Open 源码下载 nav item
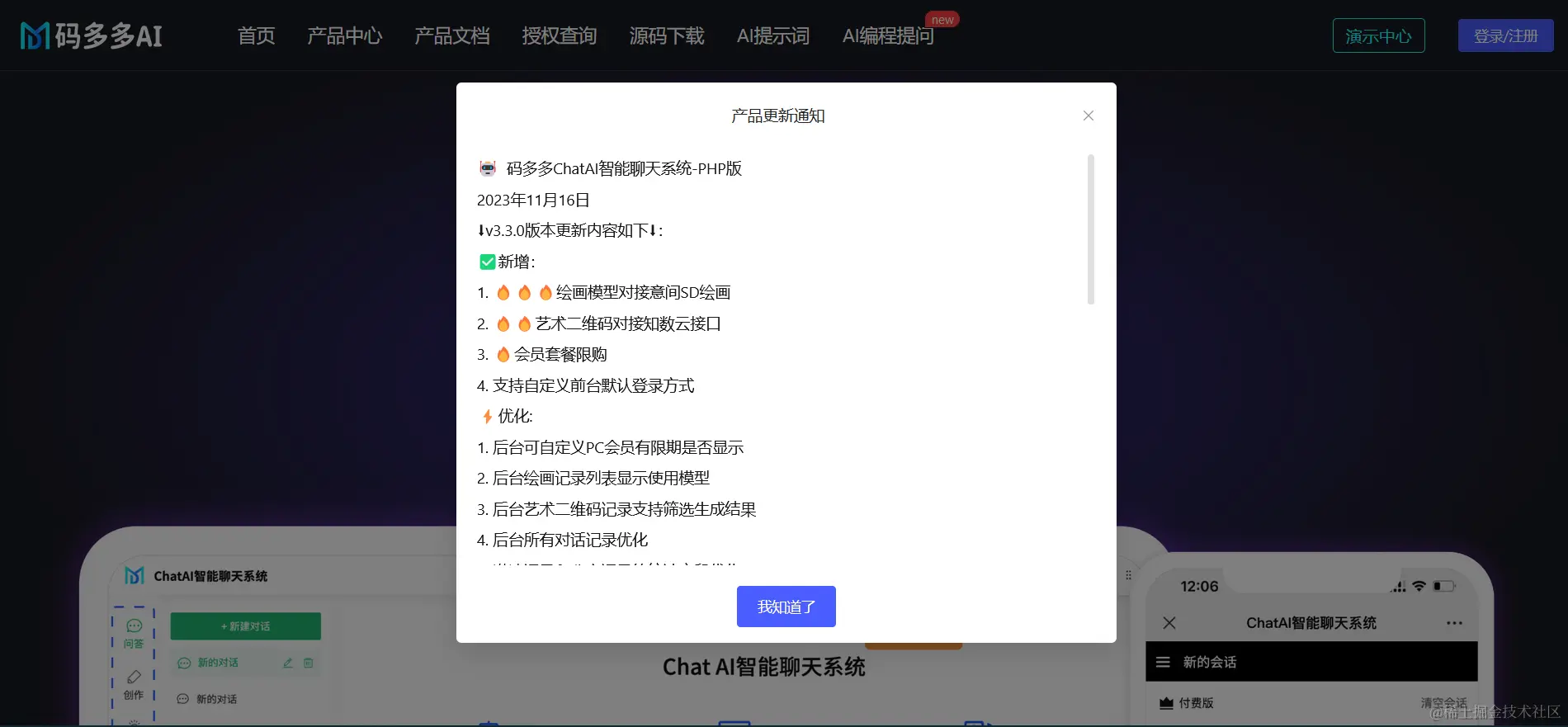 click(x=666, y=35)
